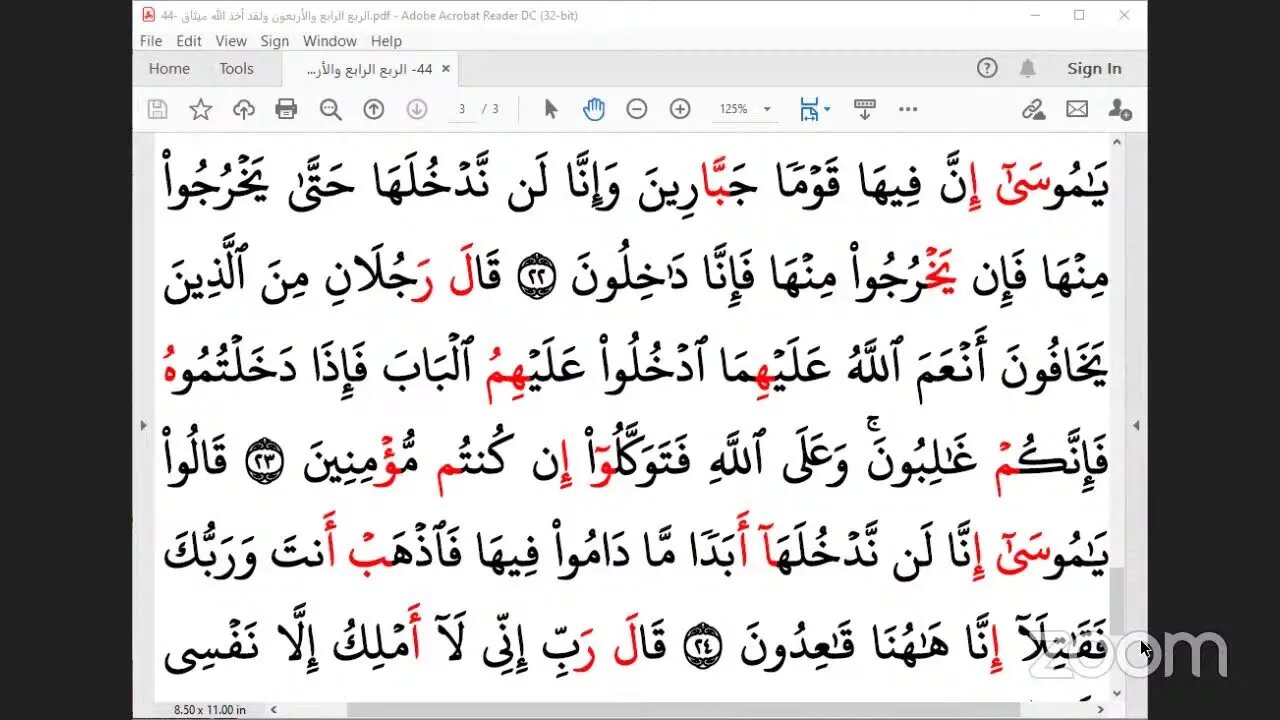This screenshot has width=1280, height=720.
Task: Close the open PDF document tab
Action: (446, 69)
